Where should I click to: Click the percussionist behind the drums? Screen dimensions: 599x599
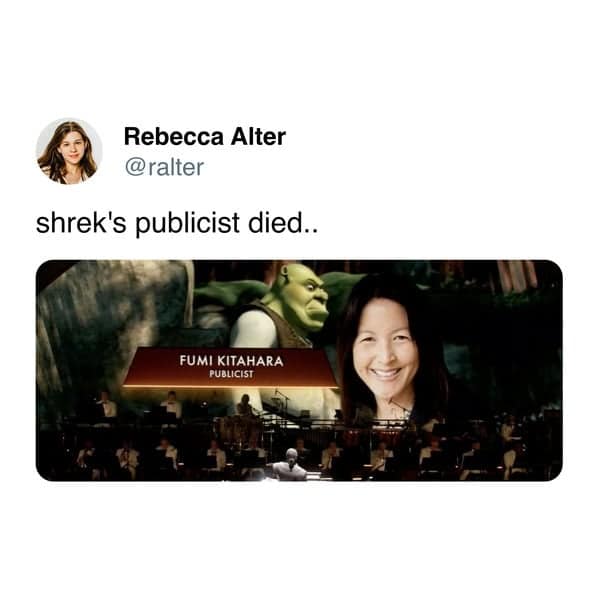click(x=244, y=406)
